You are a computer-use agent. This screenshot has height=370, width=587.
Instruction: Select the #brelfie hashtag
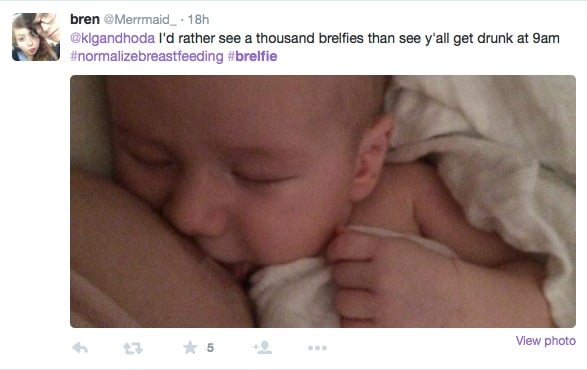(253, 56)
